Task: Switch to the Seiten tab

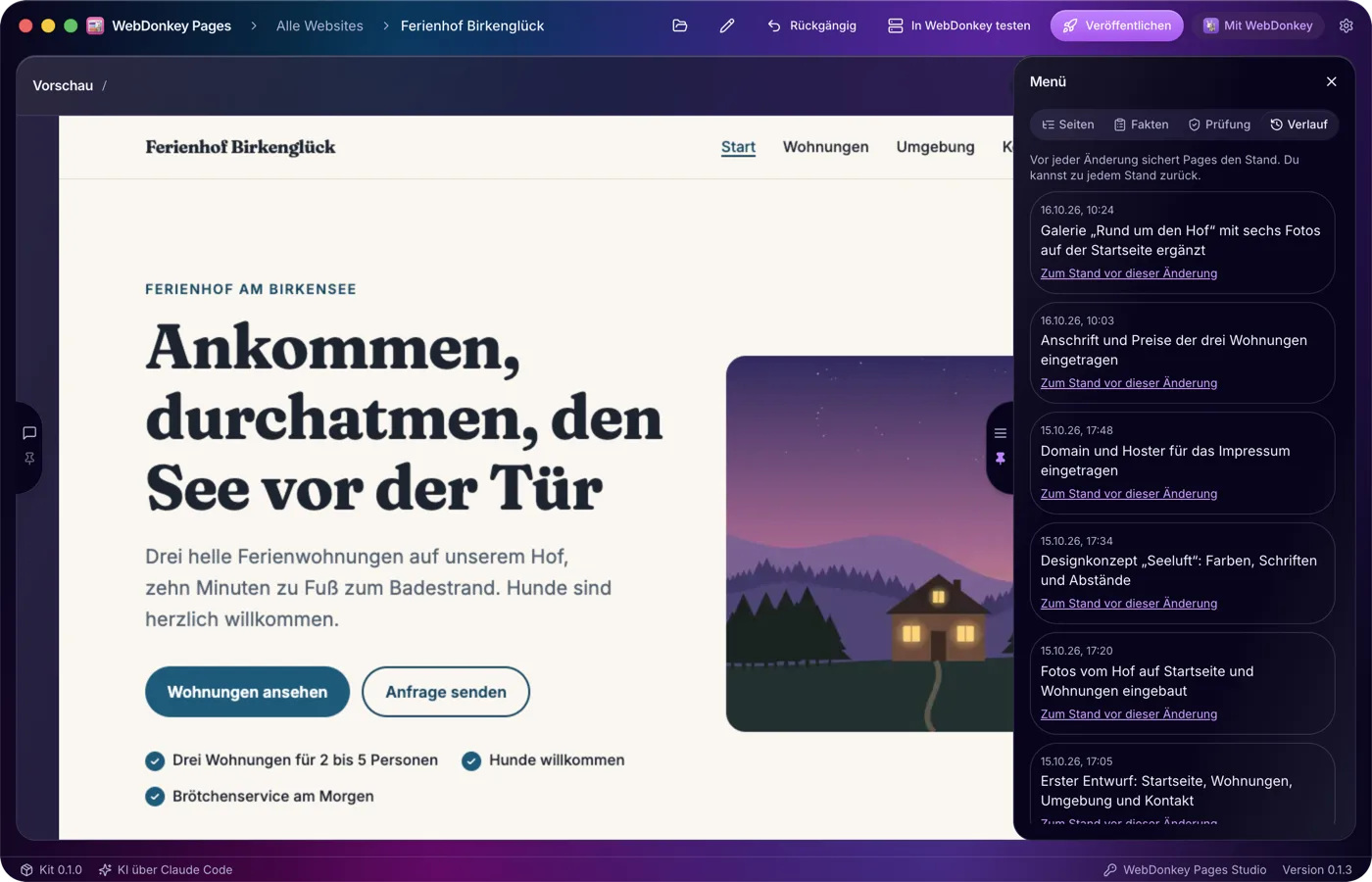Action: tap(1068, 124)
